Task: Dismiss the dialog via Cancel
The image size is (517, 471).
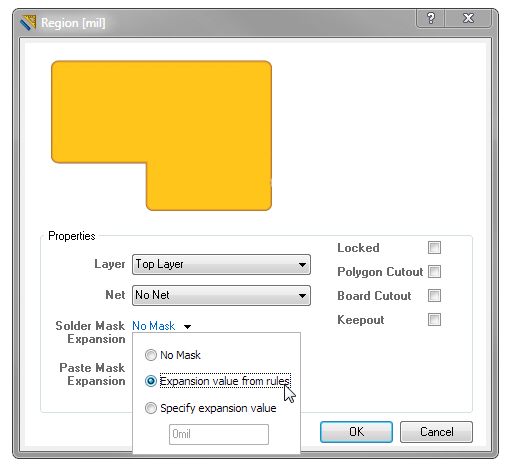Action: pyautogui.click(x=436, y=432)
